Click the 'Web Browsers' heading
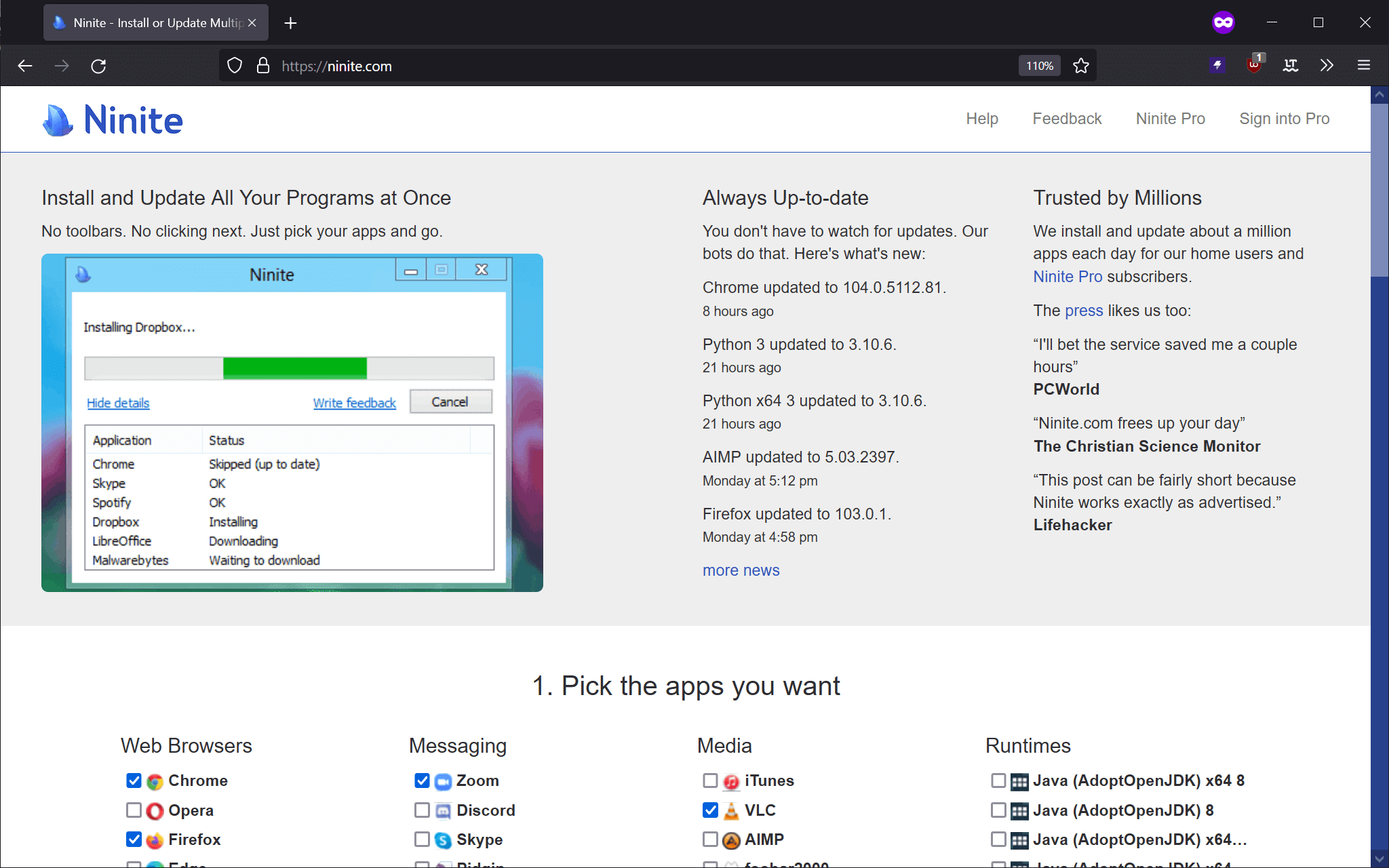This screenshot has width=1389, height=868. point(187,746)
